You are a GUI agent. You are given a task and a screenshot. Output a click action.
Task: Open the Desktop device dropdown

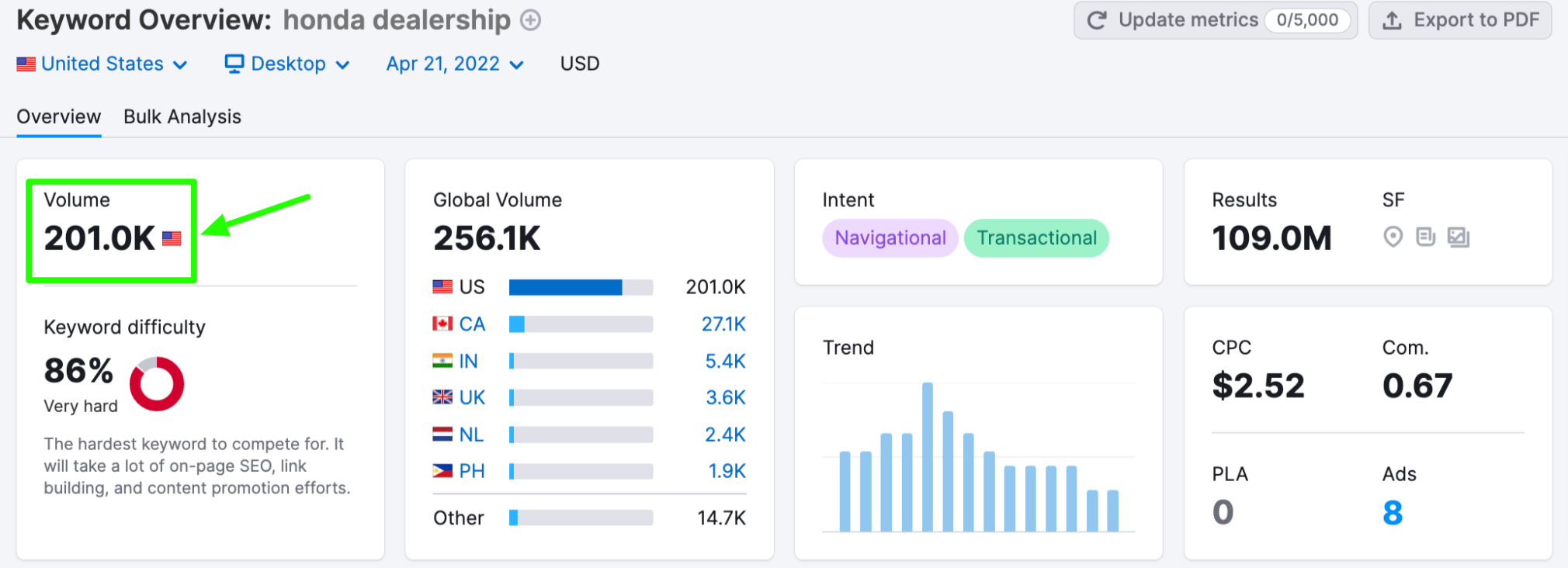click(287, 64)
